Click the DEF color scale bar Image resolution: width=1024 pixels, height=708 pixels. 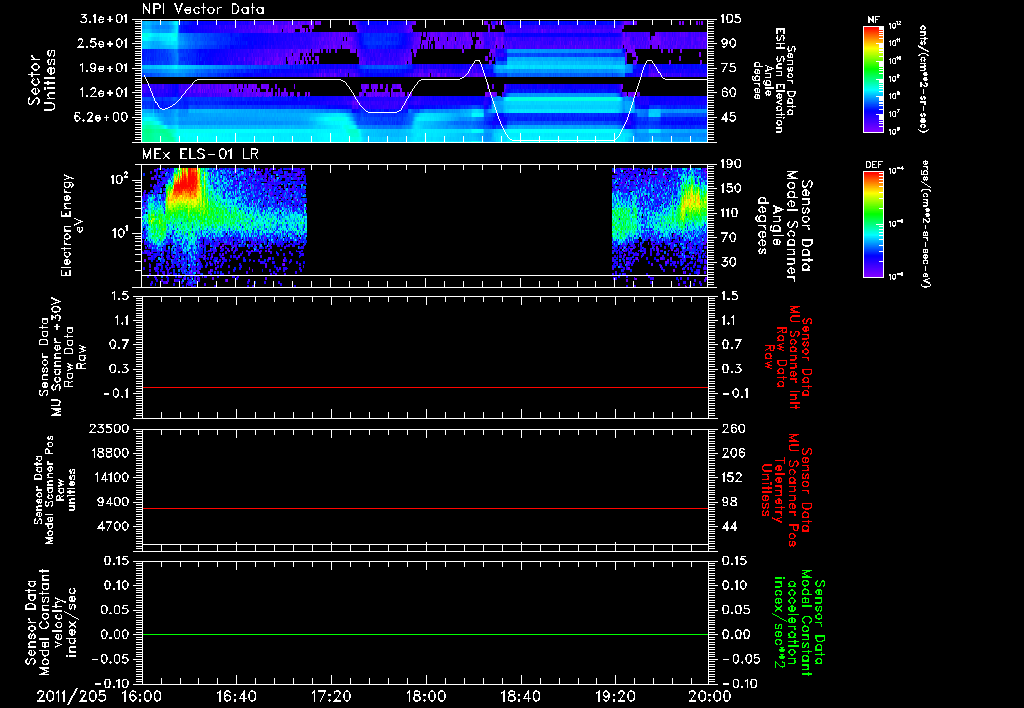point(874,224)
